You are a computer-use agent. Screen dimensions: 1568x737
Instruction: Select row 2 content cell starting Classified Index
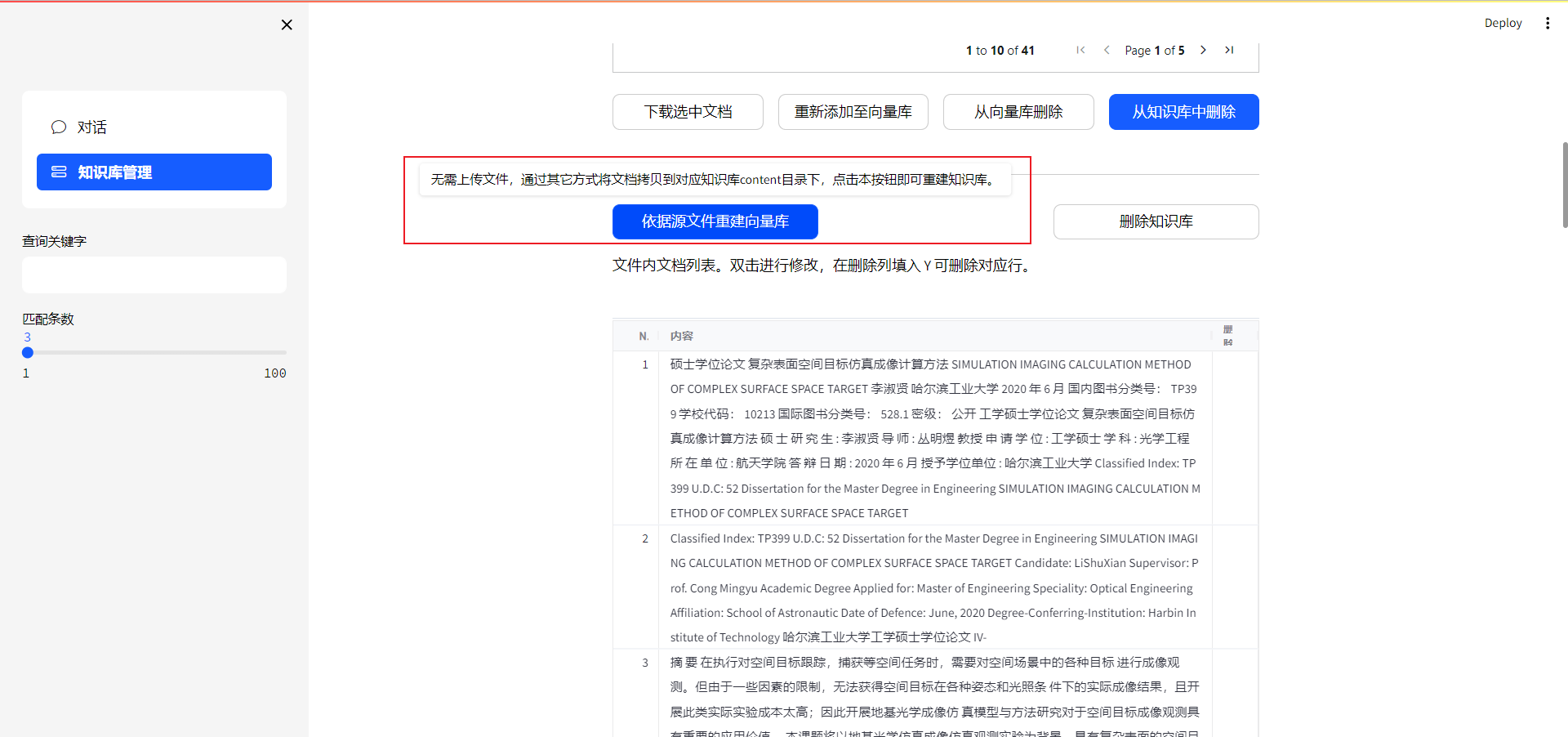936,587
